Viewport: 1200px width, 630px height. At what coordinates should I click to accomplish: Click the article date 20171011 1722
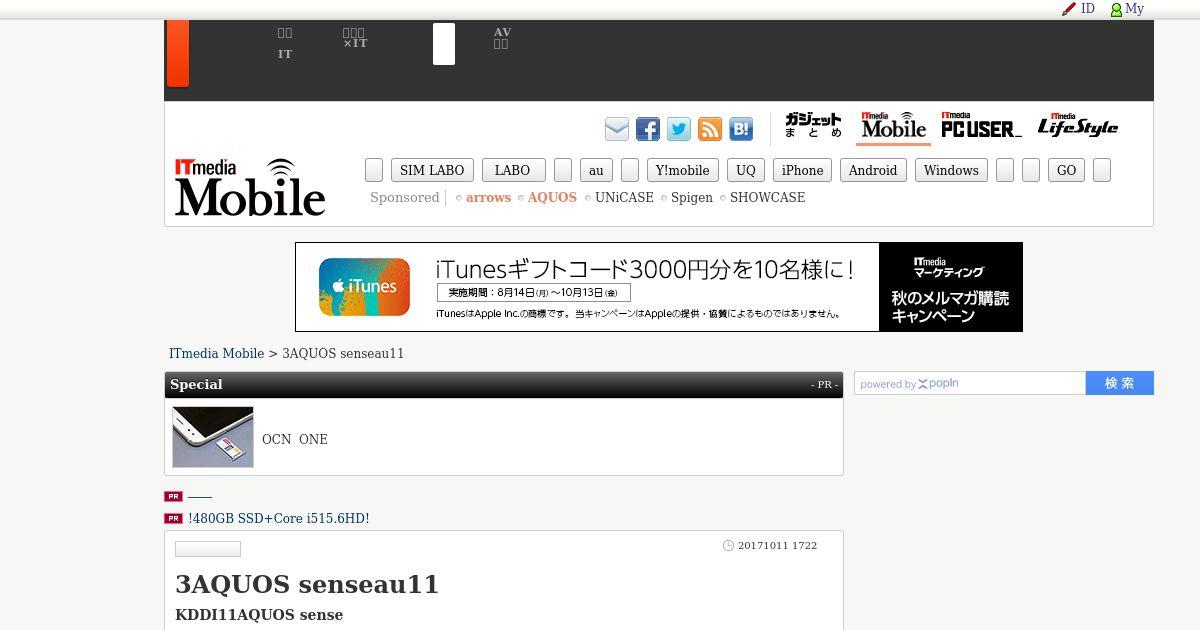(777, 546)
